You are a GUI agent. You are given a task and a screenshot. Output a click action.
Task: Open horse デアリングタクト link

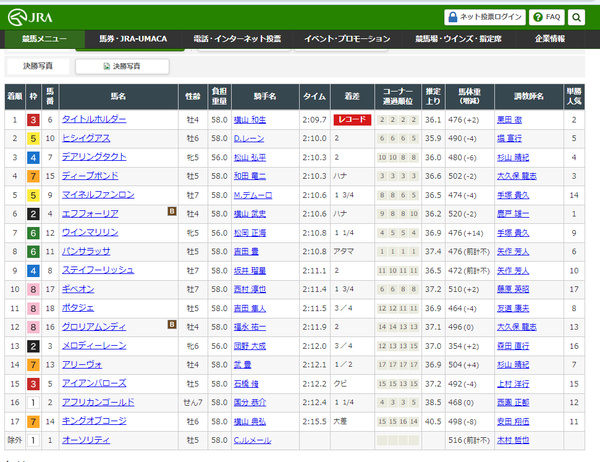coord(94,157)
